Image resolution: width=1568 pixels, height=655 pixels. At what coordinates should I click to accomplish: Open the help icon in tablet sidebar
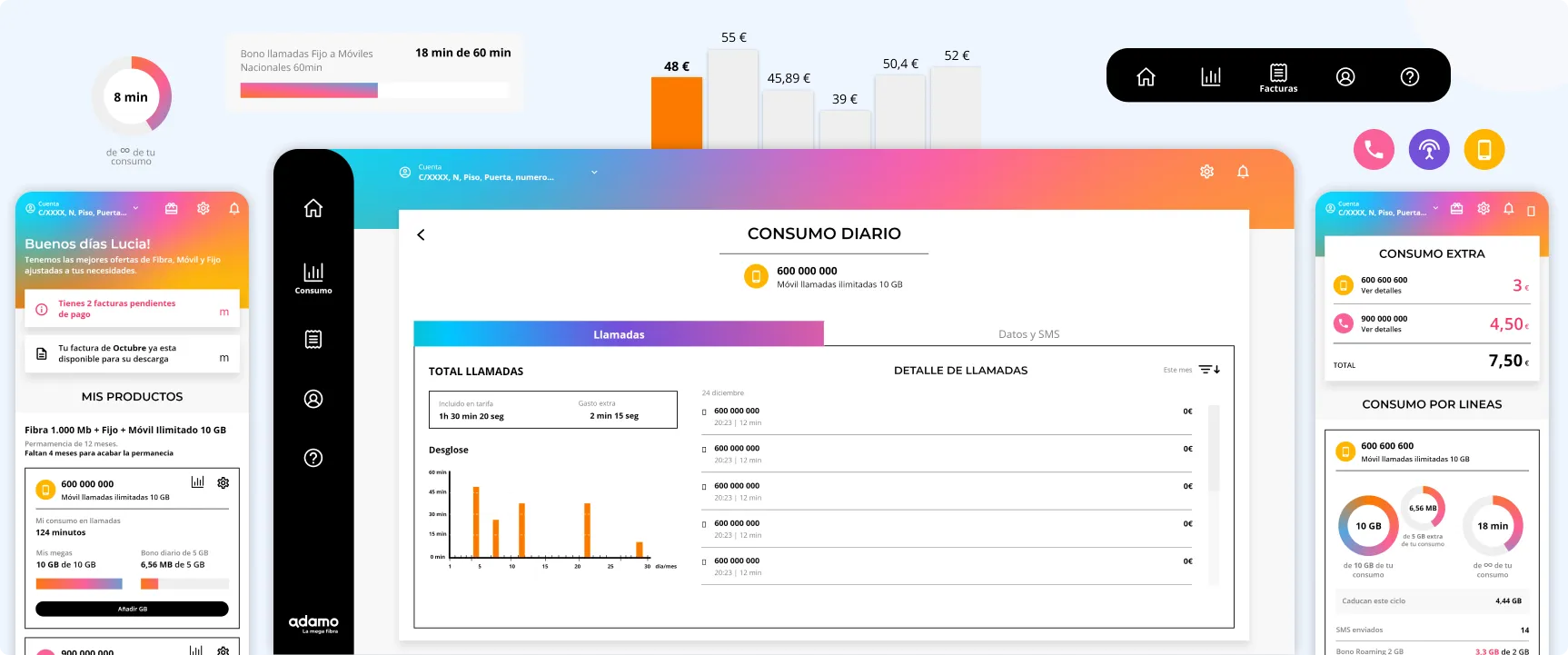(313, 458)
